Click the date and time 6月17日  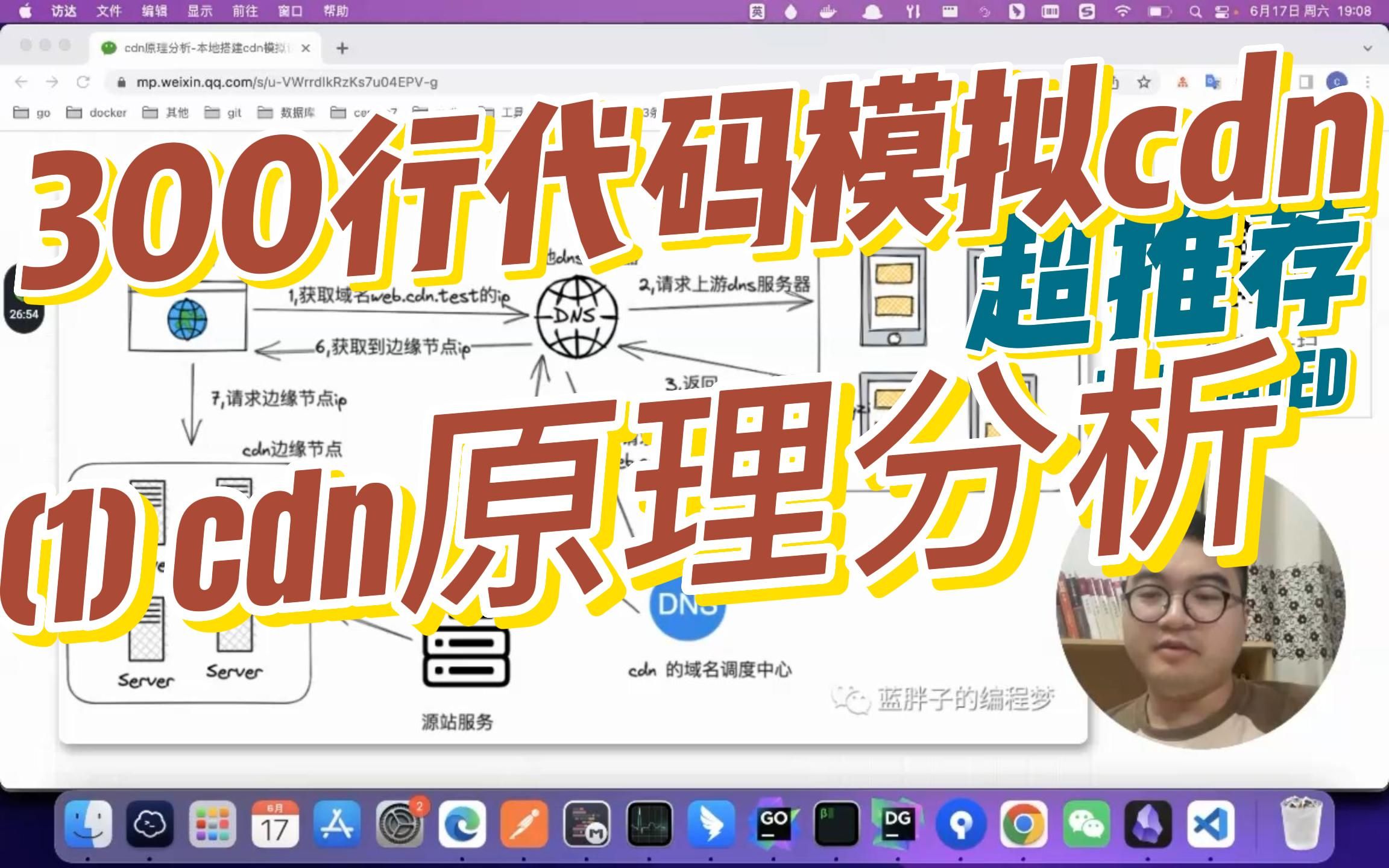tap(1310, 11)
